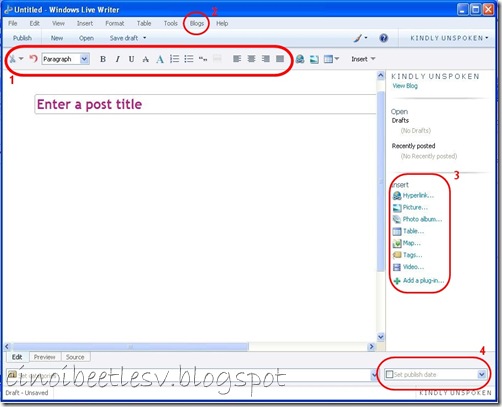Screen dimensions: 502x407
Task: Open the File menu
Action: [13, 23]
